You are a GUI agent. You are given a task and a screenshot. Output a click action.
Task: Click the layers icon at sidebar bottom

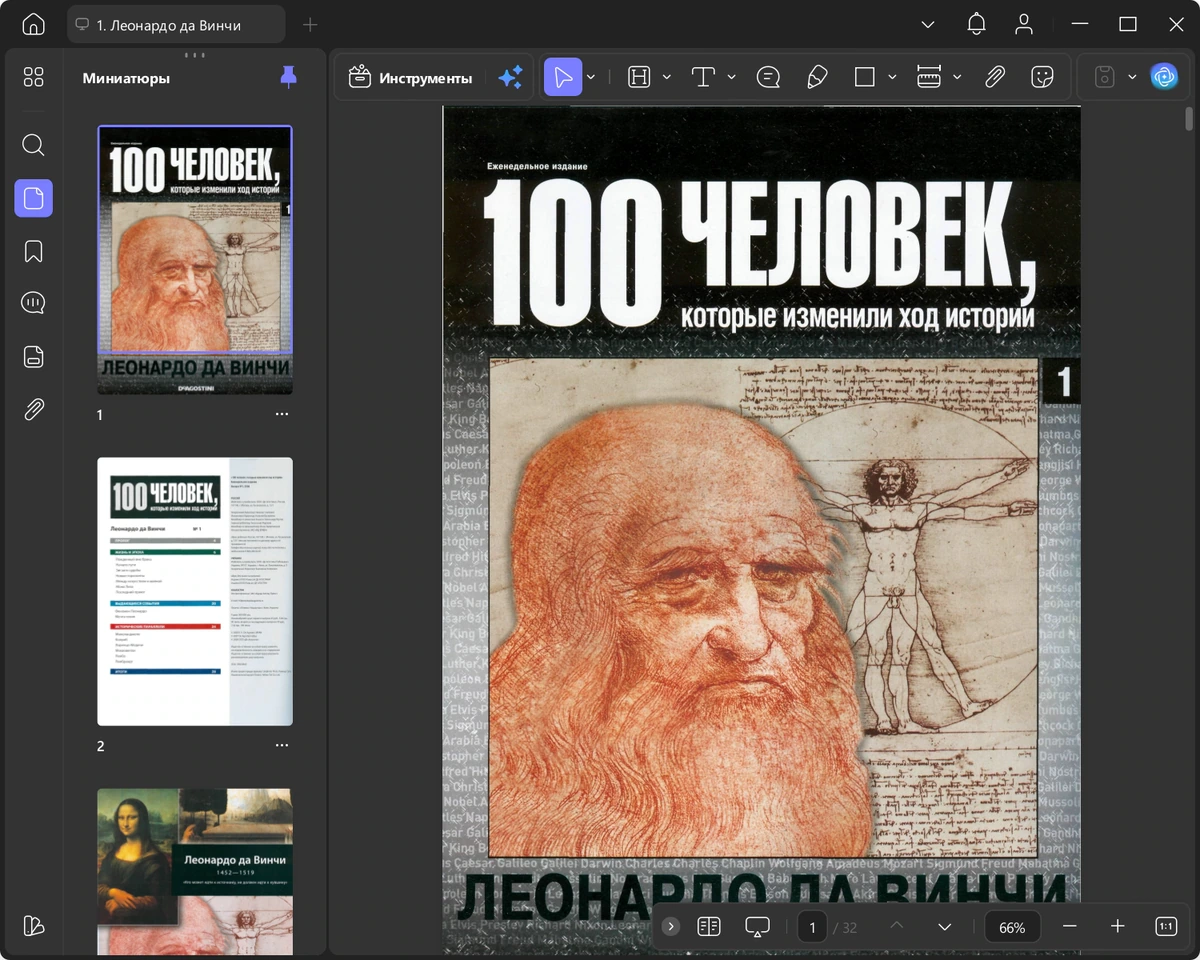click(33, 925)
